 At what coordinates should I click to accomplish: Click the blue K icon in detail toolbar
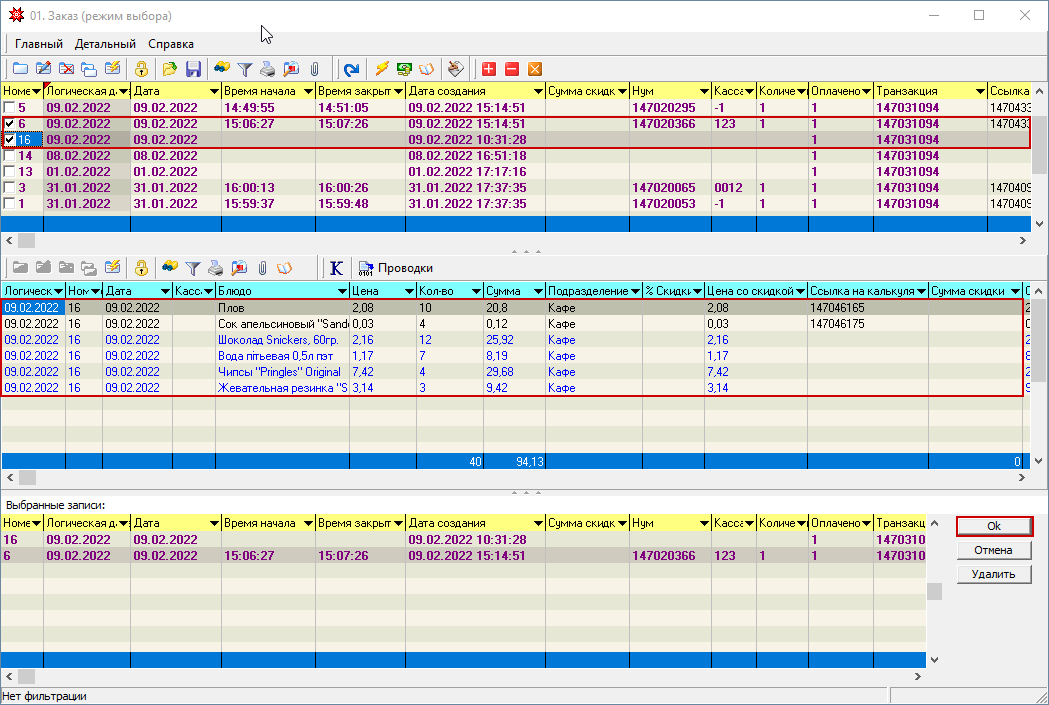coord(336,268)
